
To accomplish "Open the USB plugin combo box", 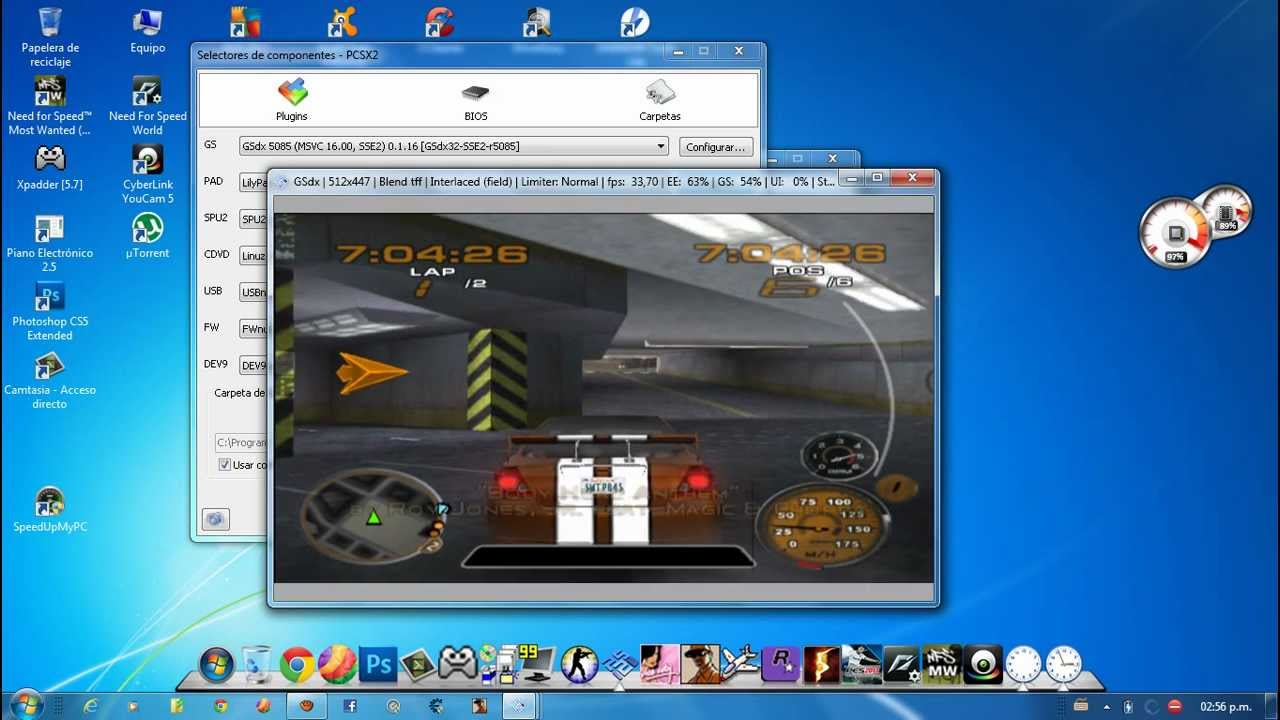I will tap(253, 292).
